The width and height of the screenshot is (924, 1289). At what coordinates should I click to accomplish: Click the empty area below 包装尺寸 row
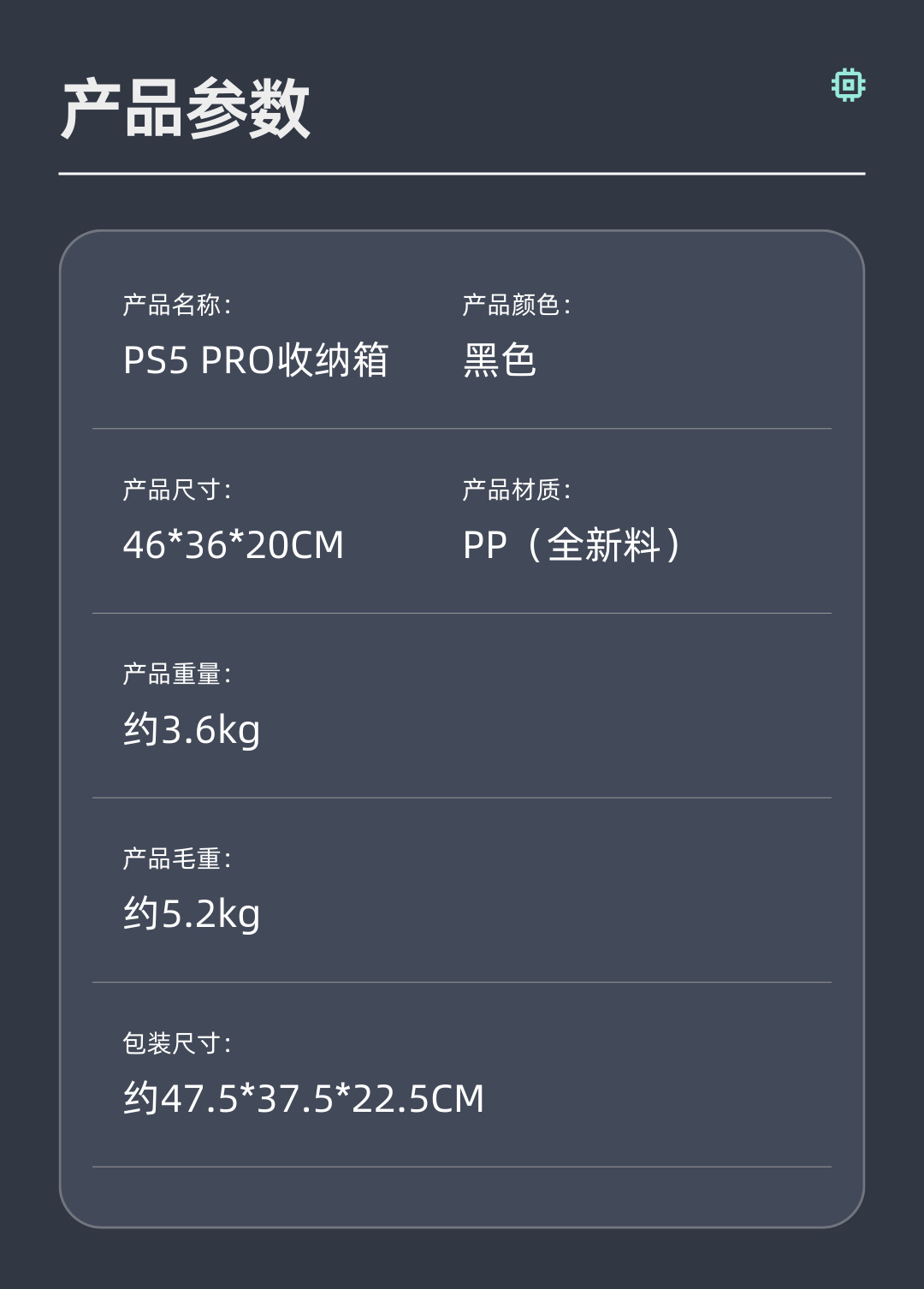pos(462,1197)
